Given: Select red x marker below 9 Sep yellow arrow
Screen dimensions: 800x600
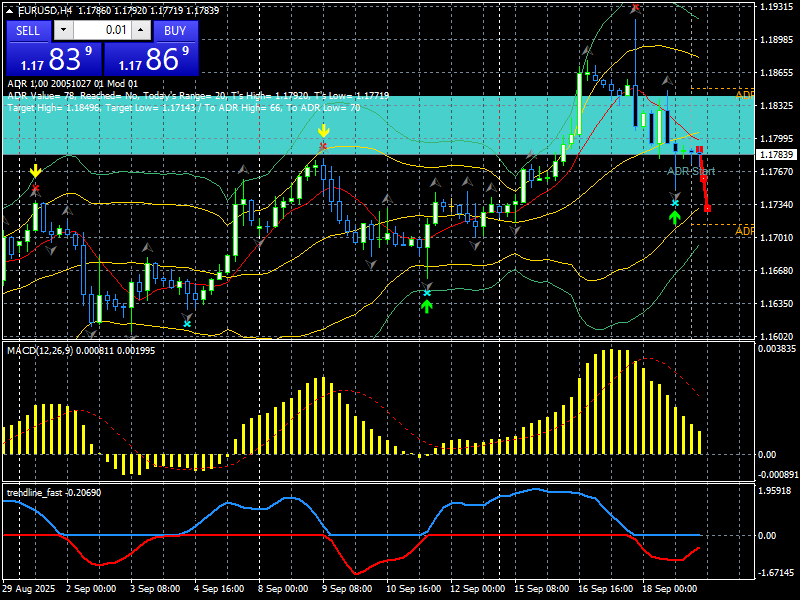Looking at the screenshot, I should pyautogui.click(x=323, y=147).
